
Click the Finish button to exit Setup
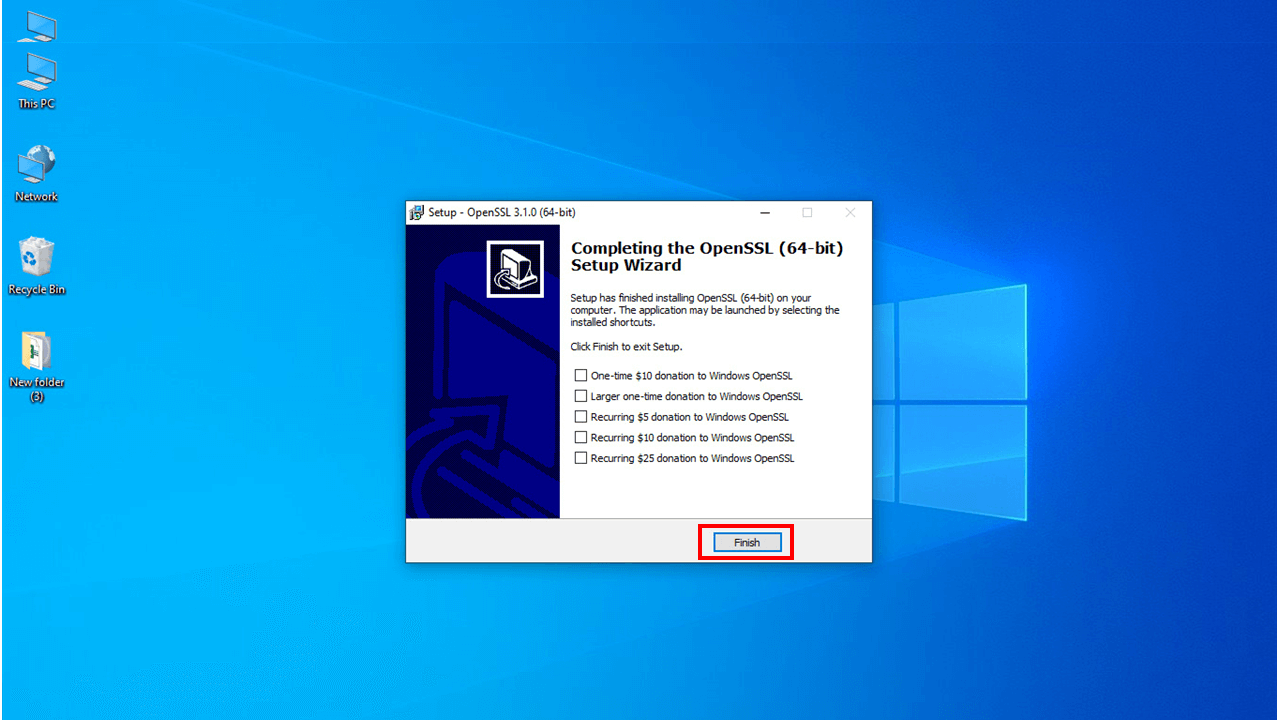point(746,542)
